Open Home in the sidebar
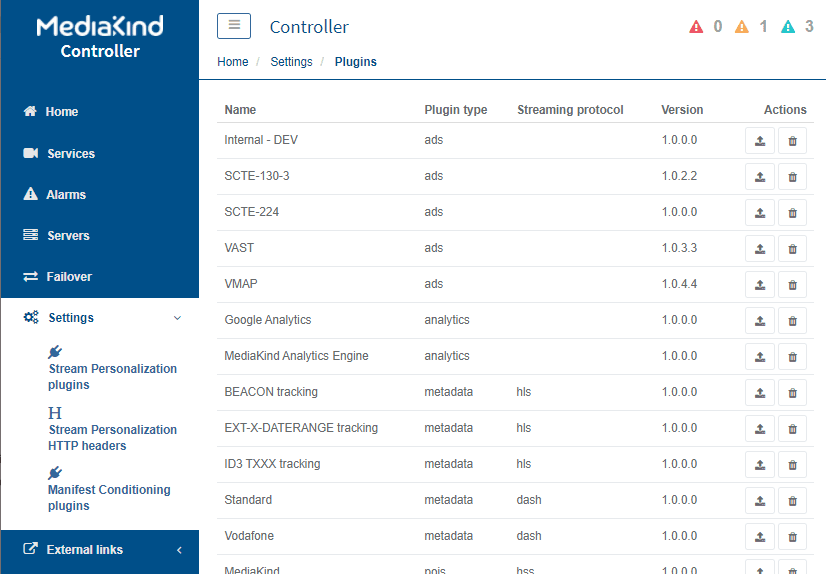The image size is (826, 574). pyautogui.click(x=51, y=112)
